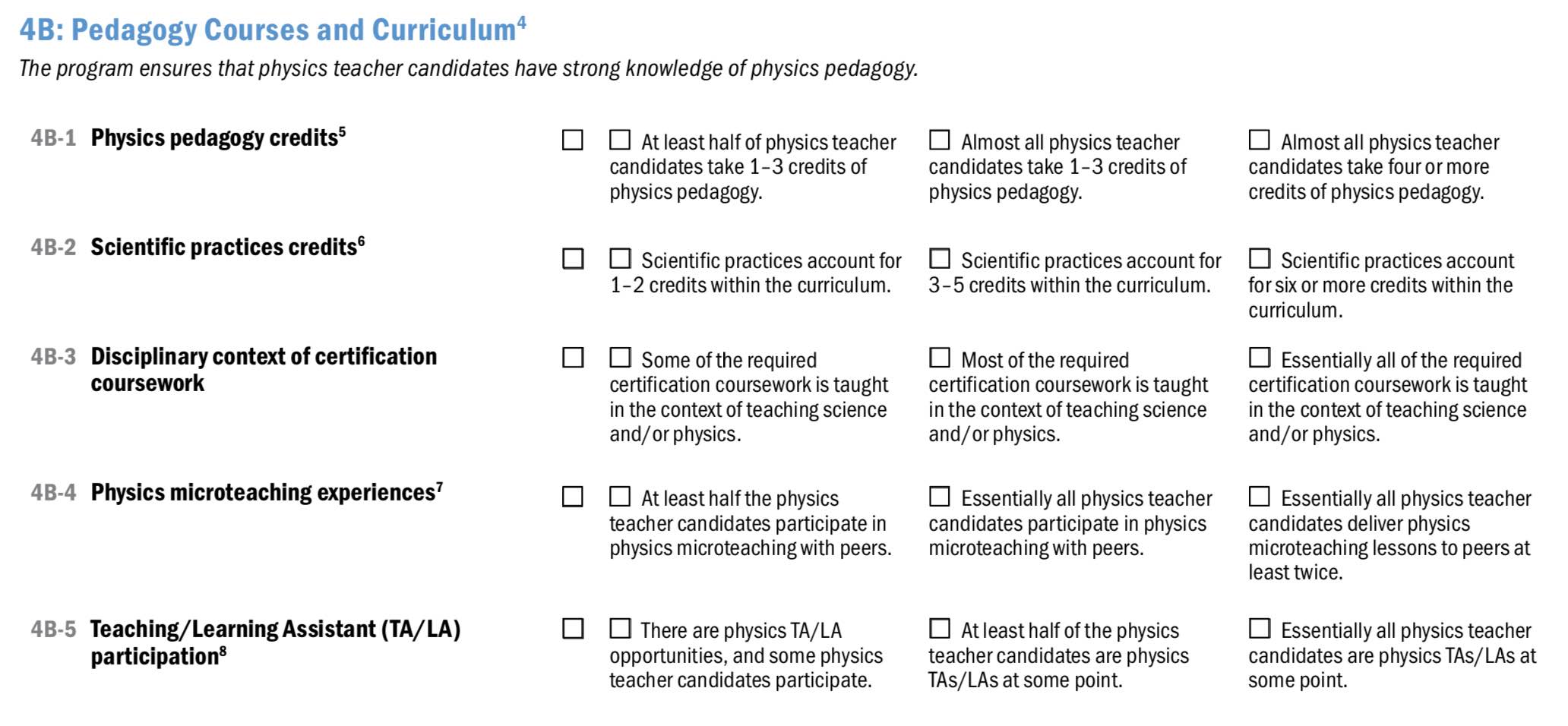Select 'Almost all candidates take 1–3 credits' checkbox
This screenshot has height=726, width=1568.
point(940,140)
